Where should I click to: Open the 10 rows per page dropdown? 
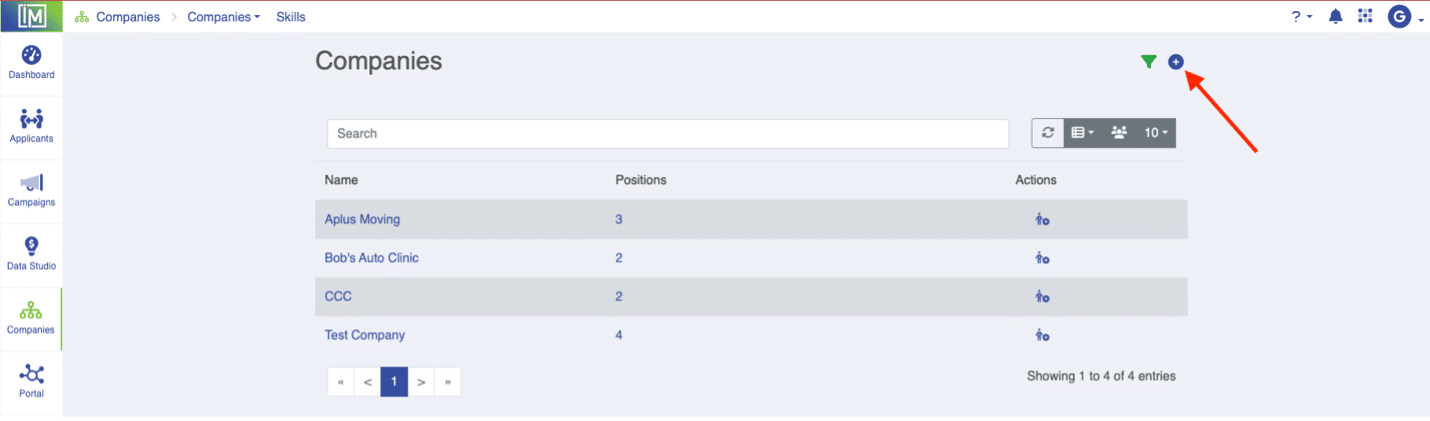[1156, 133]
